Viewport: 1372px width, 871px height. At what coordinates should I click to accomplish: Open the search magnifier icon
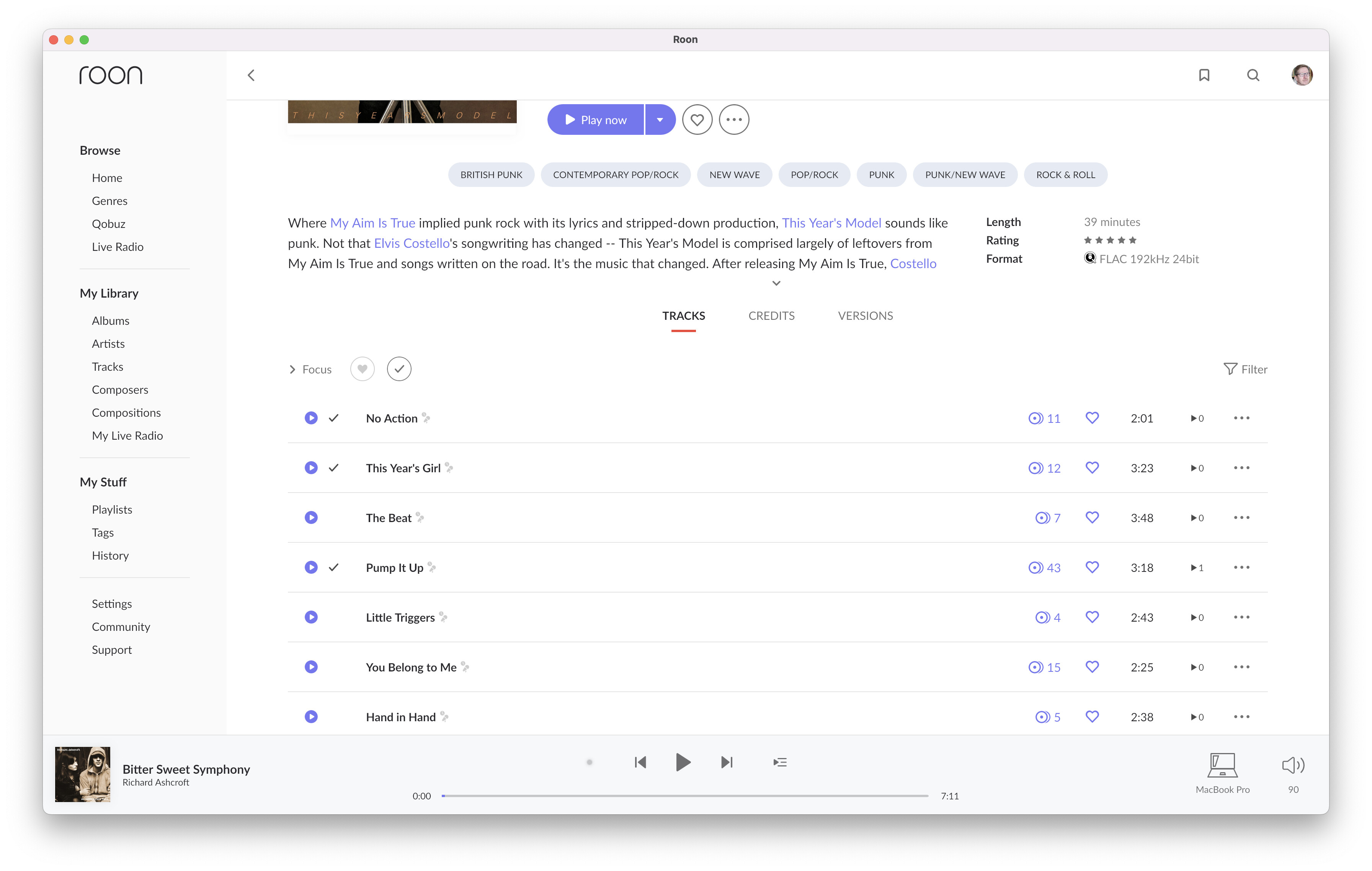[x=1253, y=75]
